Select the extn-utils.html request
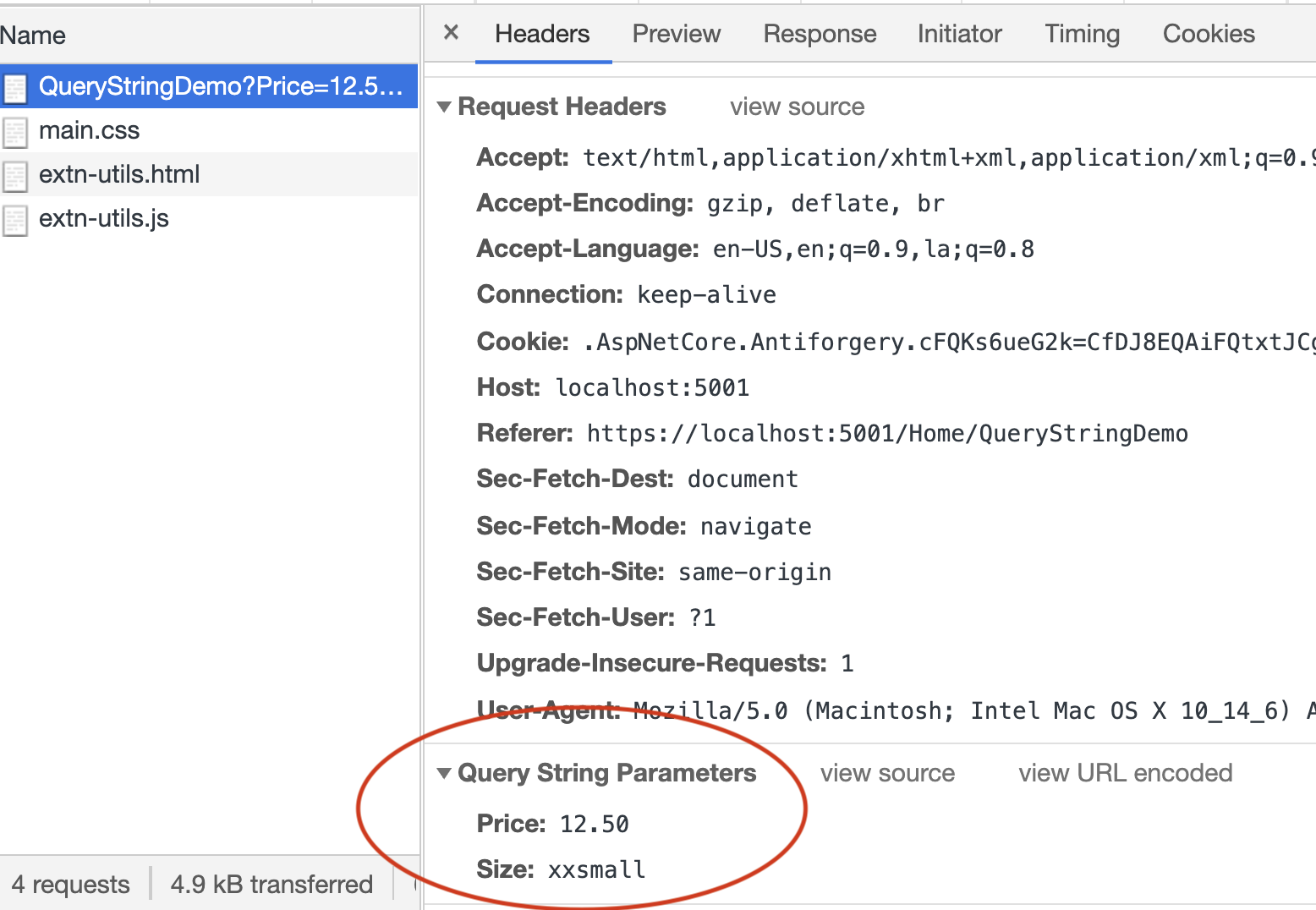Screen dimensions: 1316x910 119,175
